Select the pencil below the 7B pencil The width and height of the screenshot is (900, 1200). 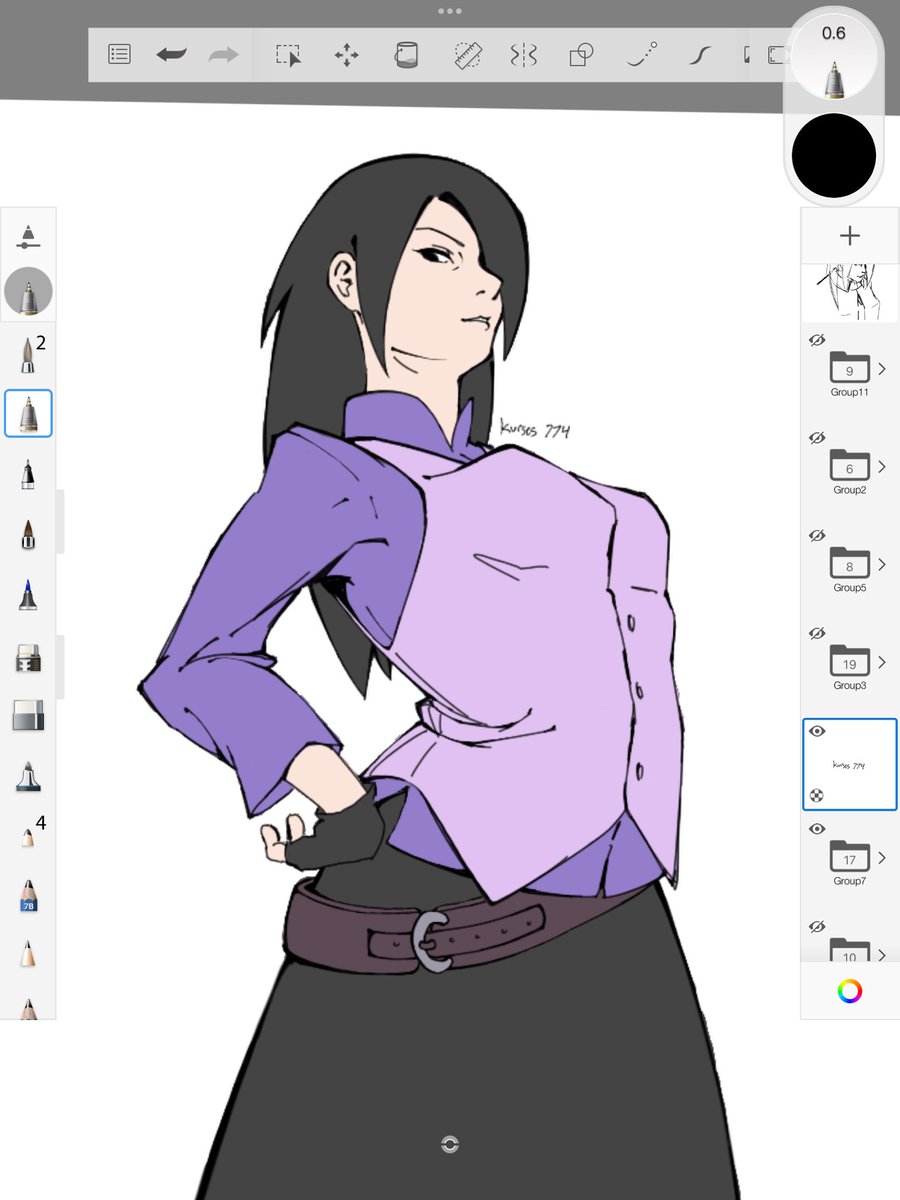29,954
